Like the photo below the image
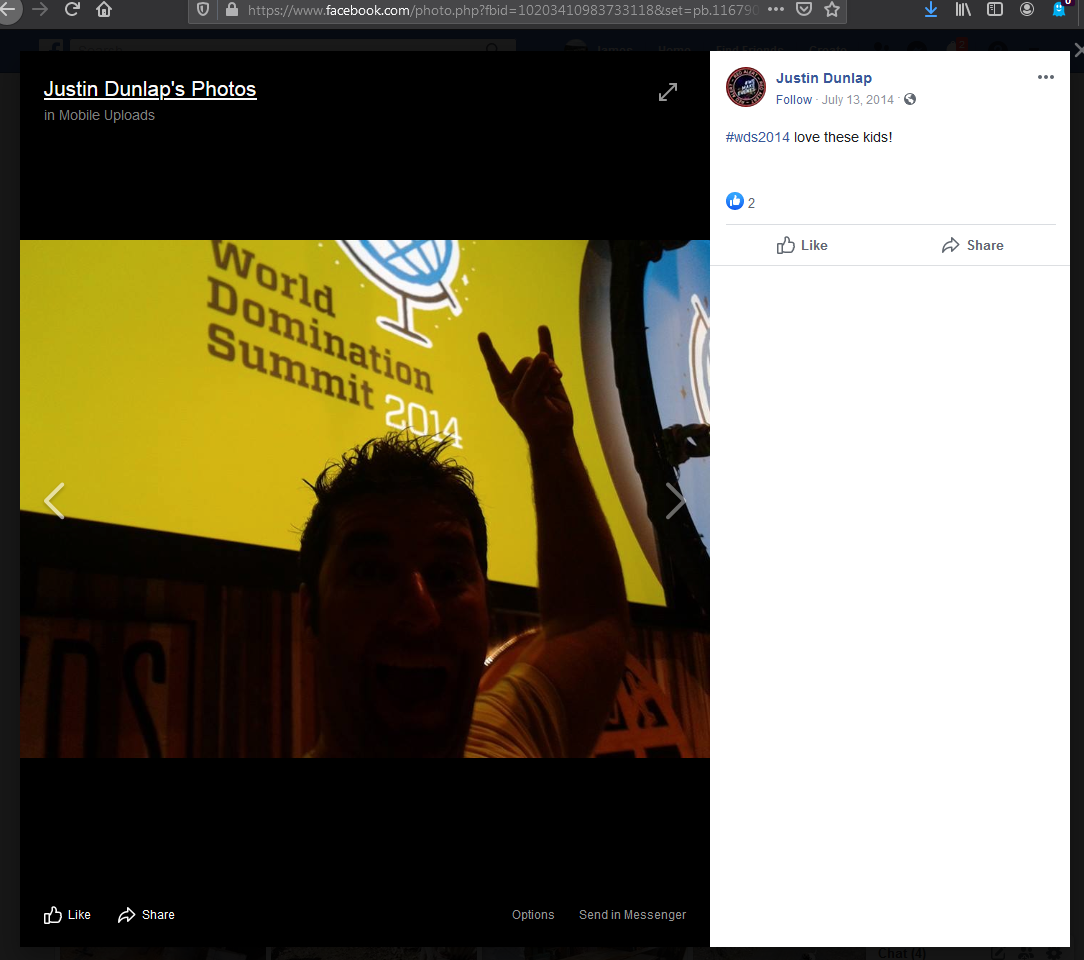This screenshot has width=1084, height=960. pos(67,915)
